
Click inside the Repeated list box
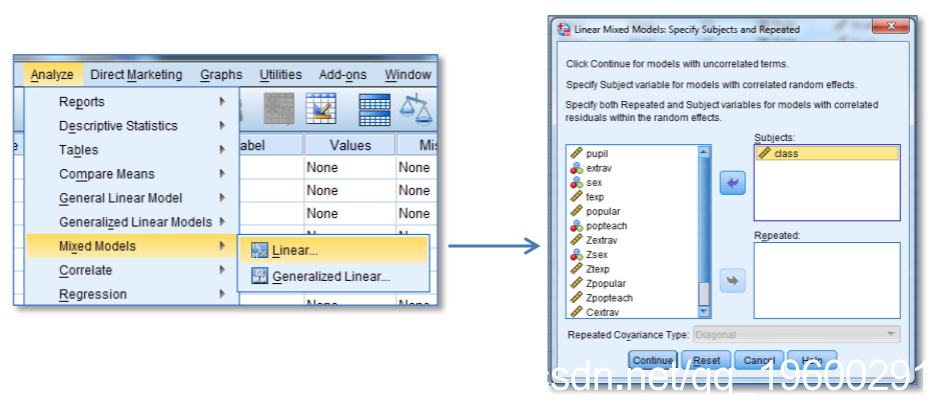(x=827, y=280)
